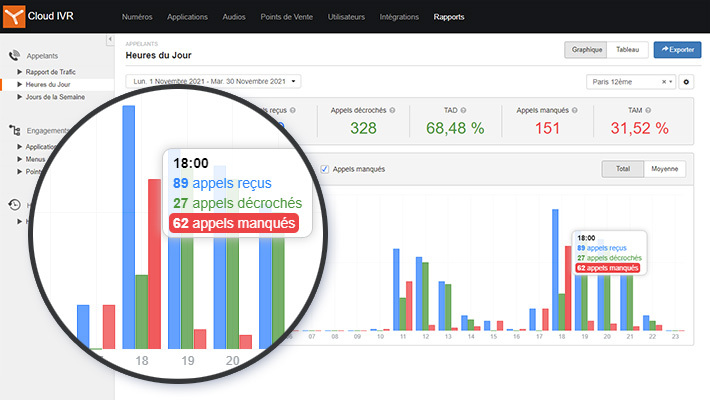The height and width of the screenshot is (400, 710).
Task: Click the Engagements tree icon in sidebar
Action: 15,130
